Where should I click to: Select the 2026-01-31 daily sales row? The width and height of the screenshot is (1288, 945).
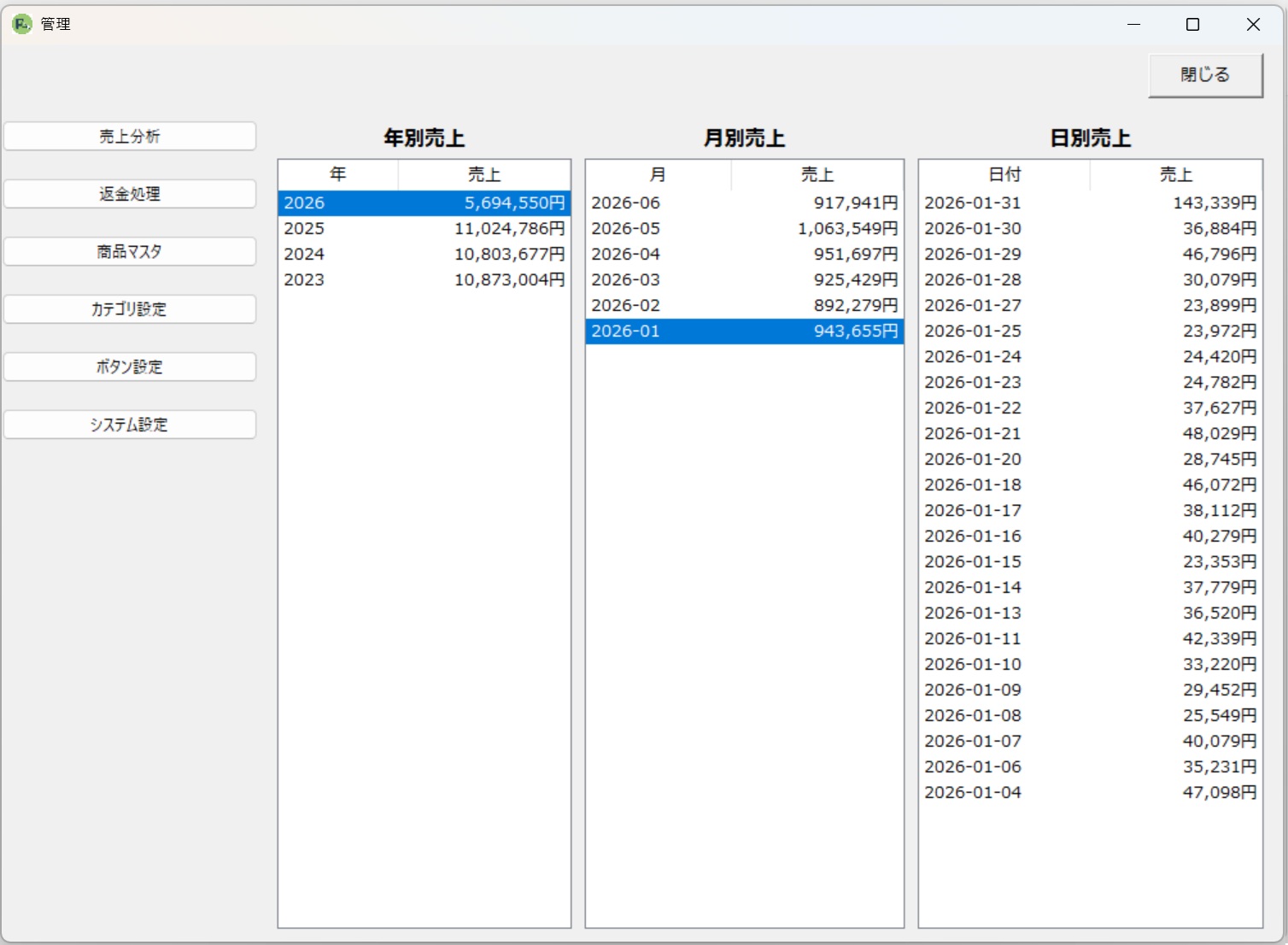tap(1089, 203)
